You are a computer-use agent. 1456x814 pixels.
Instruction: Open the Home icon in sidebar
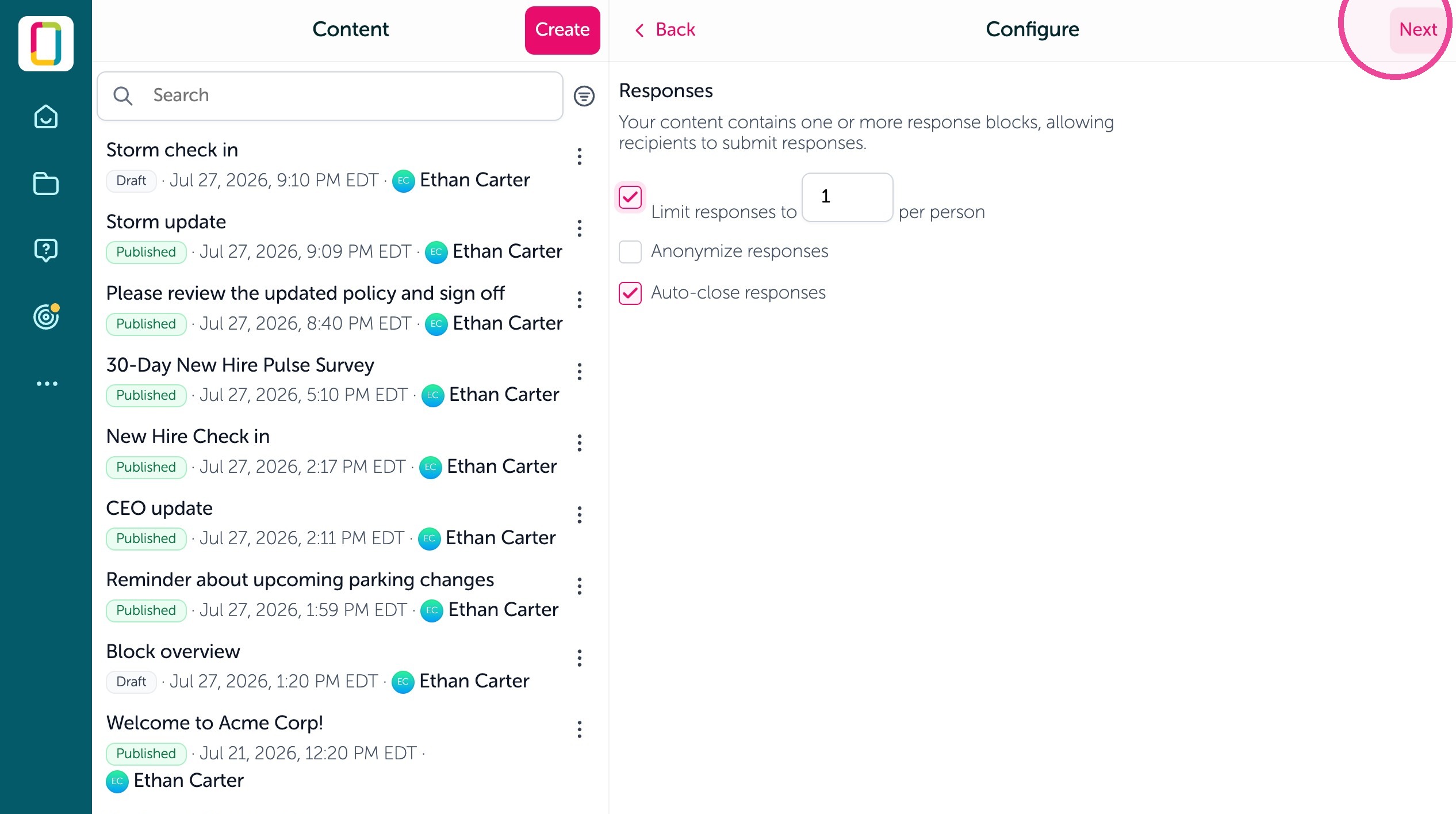(x=46, y=117)
